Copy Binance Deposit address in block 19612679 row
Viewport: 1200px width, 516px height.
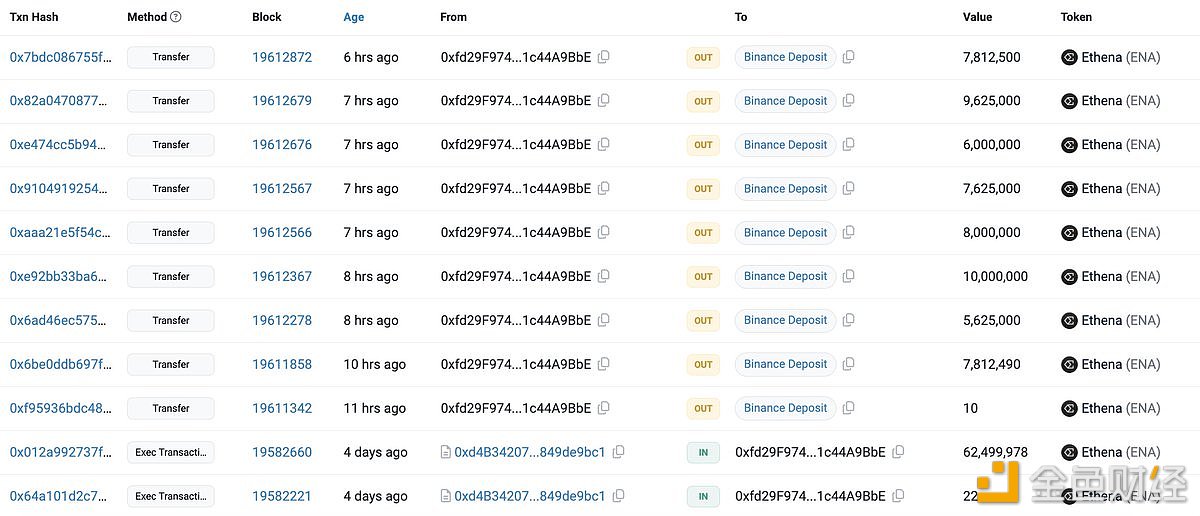coord(848,101)
